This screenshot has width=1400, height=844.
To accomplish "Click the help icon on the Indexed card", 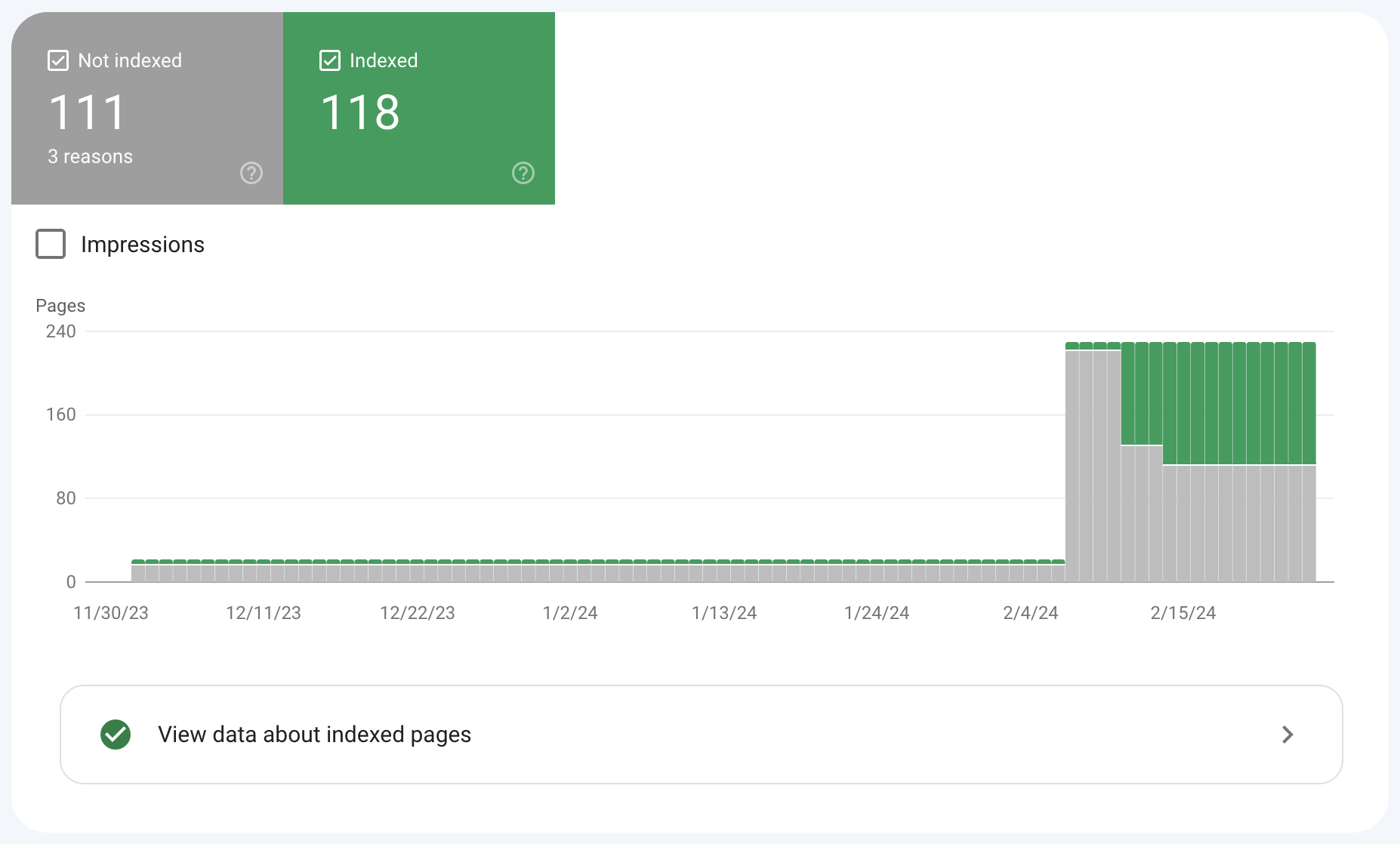I will click(x=523, y=173).
